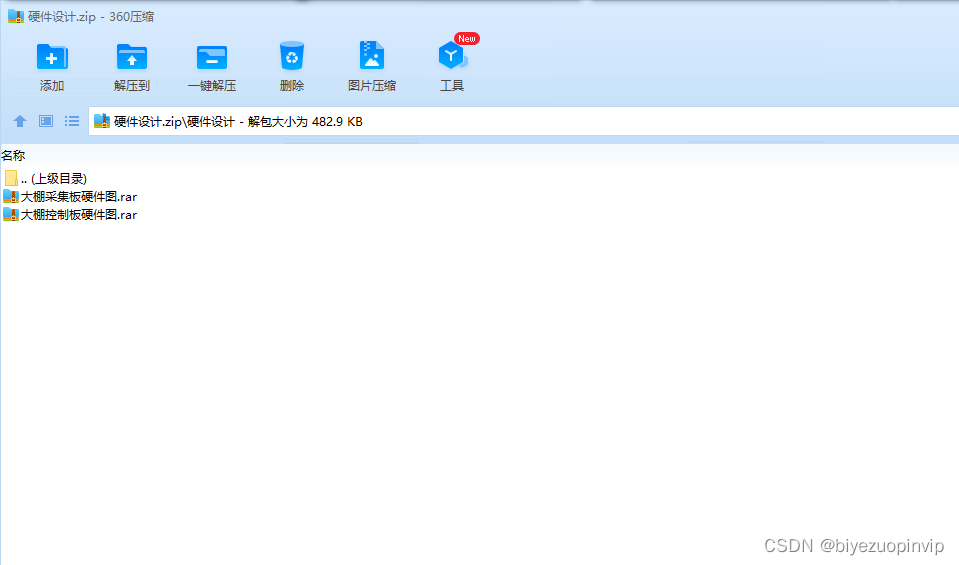Screen dimensions: 959x565
Task: Switch to the icon view mode button
Action: coord(46,121)
